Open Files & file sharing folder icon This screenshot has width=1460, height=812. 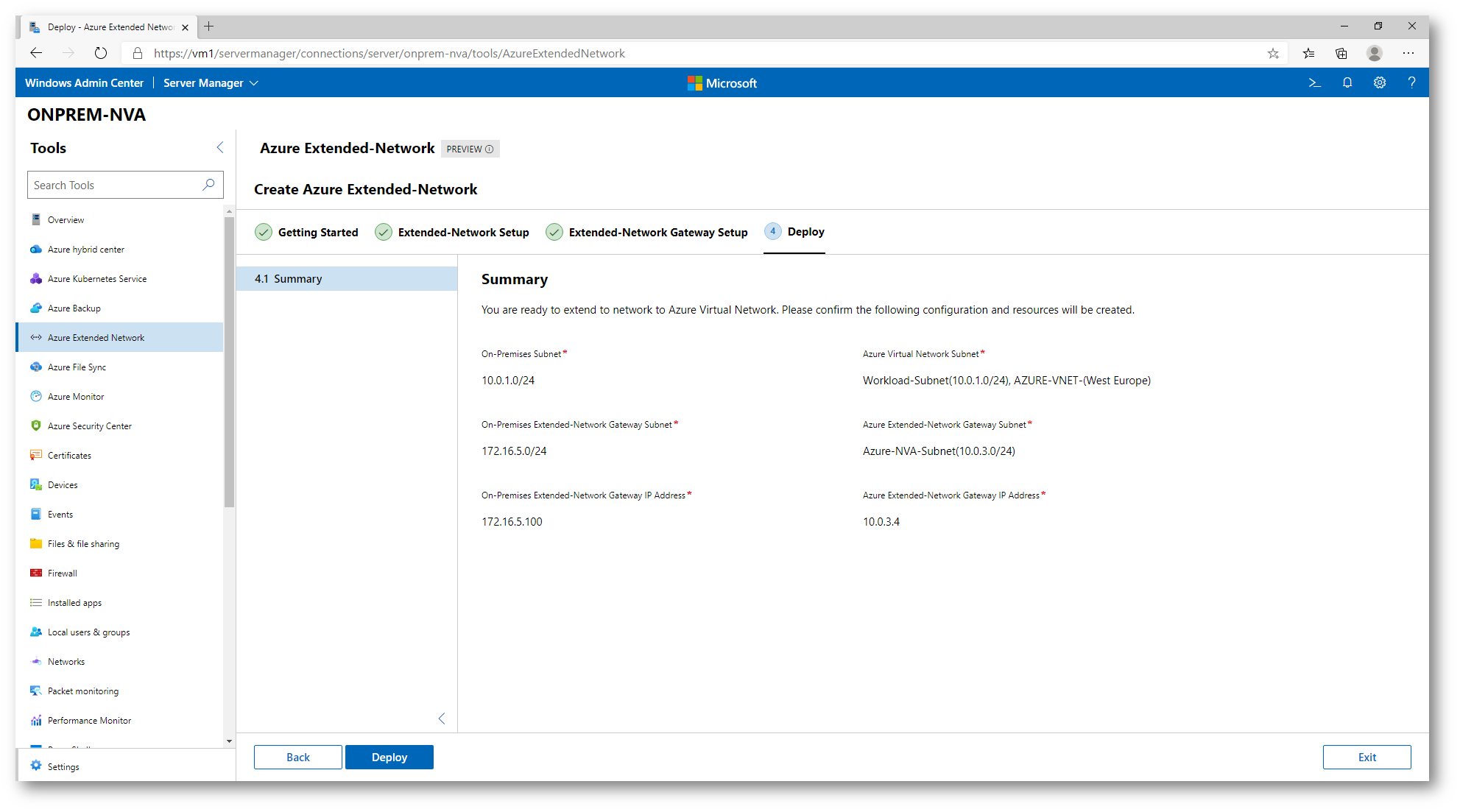click(x=36, y=543)
